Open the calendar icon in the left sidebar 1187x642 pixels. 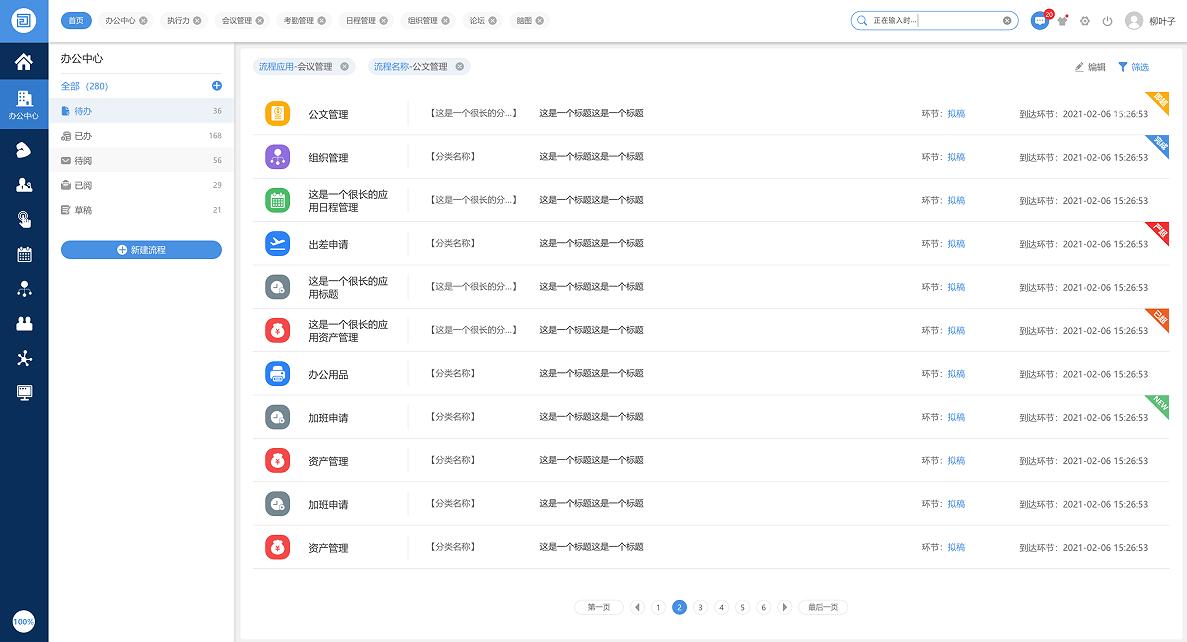tap(24, 253)
